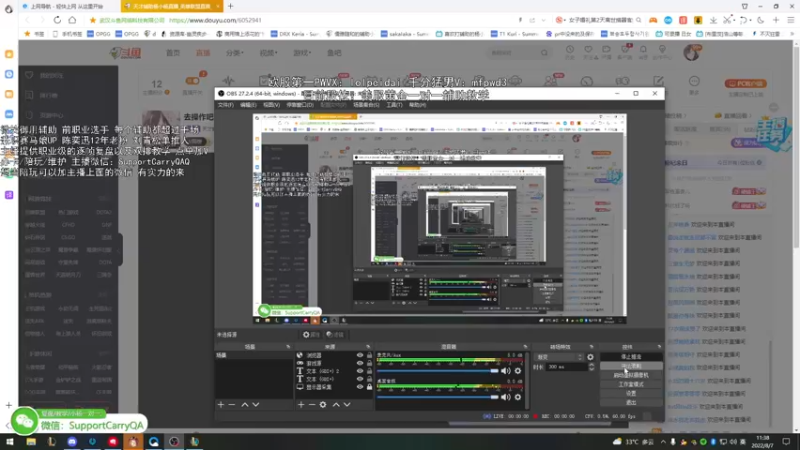Viewport: 800px width, 450px height.
Task: Open Douyu user avatar menu
Action: (692, 52)
